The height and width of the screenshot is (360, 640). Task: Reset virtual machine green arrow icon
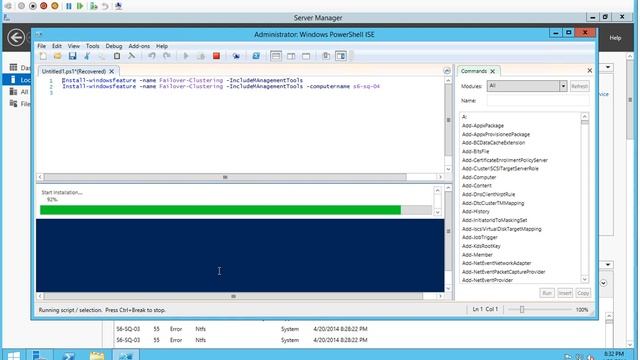click(x=80, y=6)
